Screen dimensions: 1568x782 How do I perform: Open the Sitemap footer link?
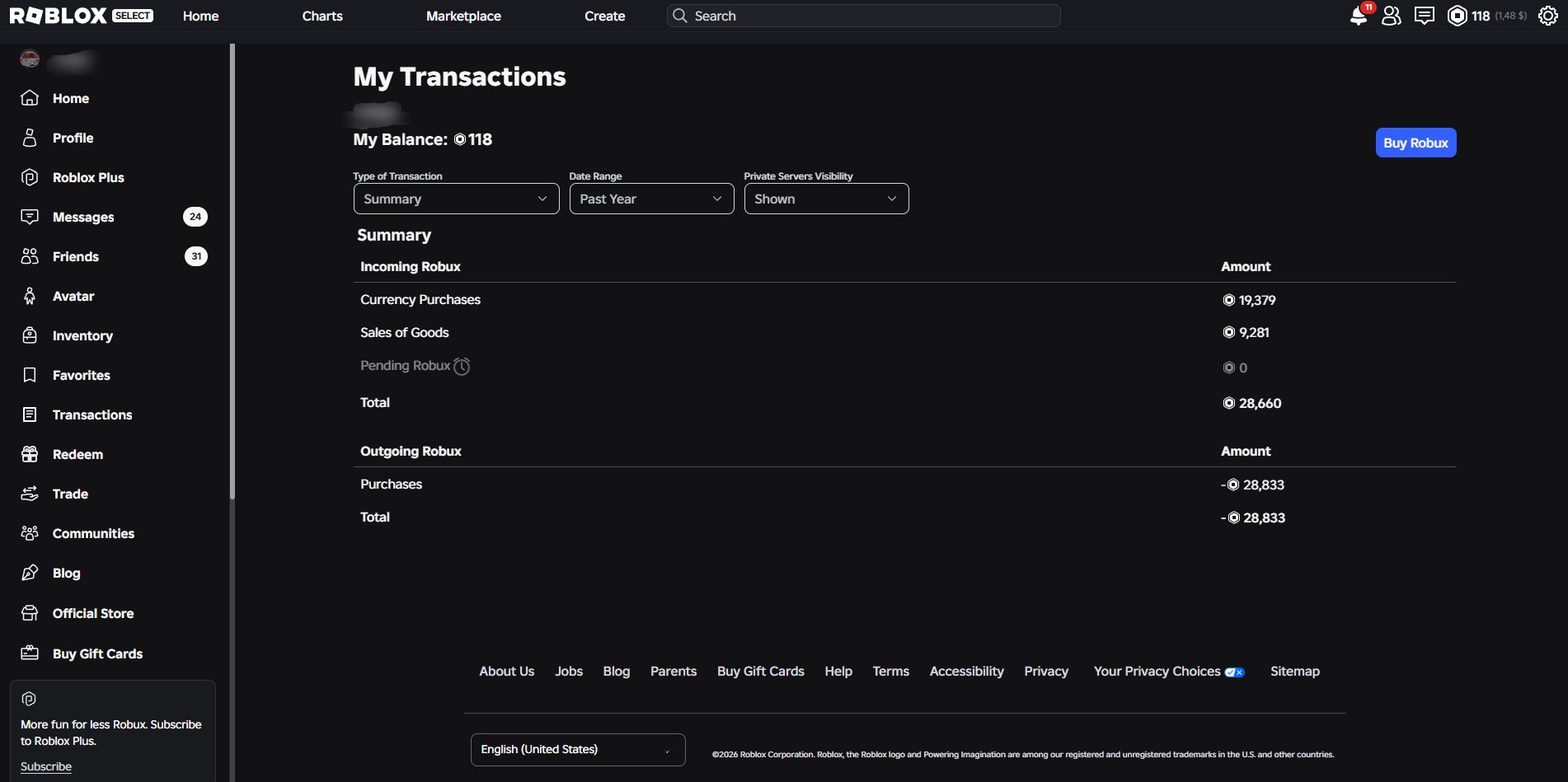tap(1295, 672)
